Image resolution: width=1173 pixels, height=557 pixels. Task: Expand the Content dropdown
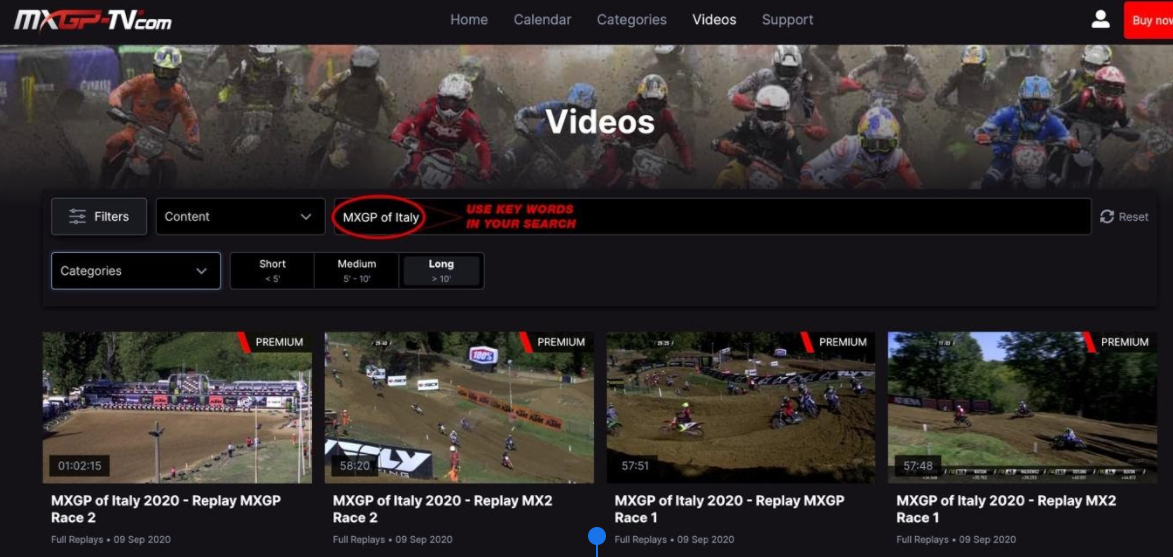click(x=238, y=216)
